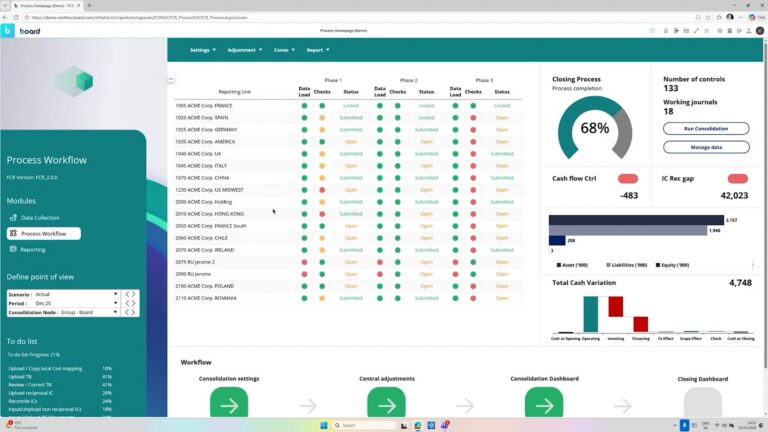Screen dimensions: 768x432
Task: Click the Asset bar in the chart
Action: pos(636,220)
